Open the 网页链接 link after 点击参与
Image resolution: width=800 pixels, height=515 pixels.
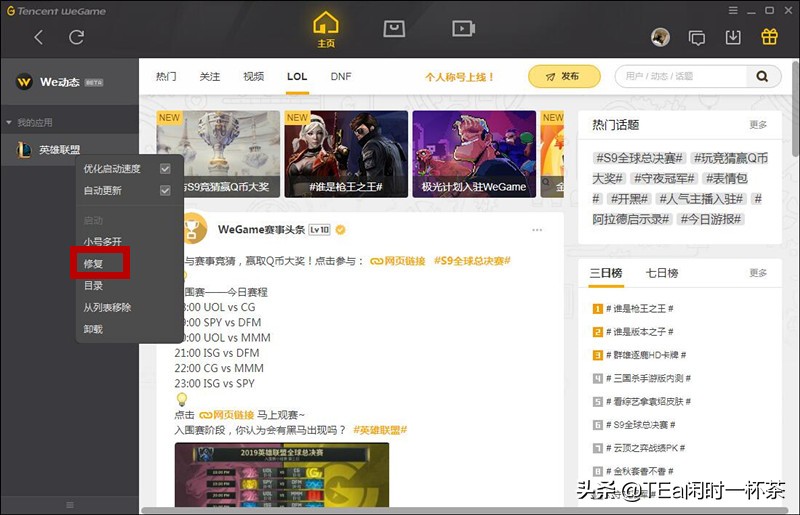tap(397, 261)
